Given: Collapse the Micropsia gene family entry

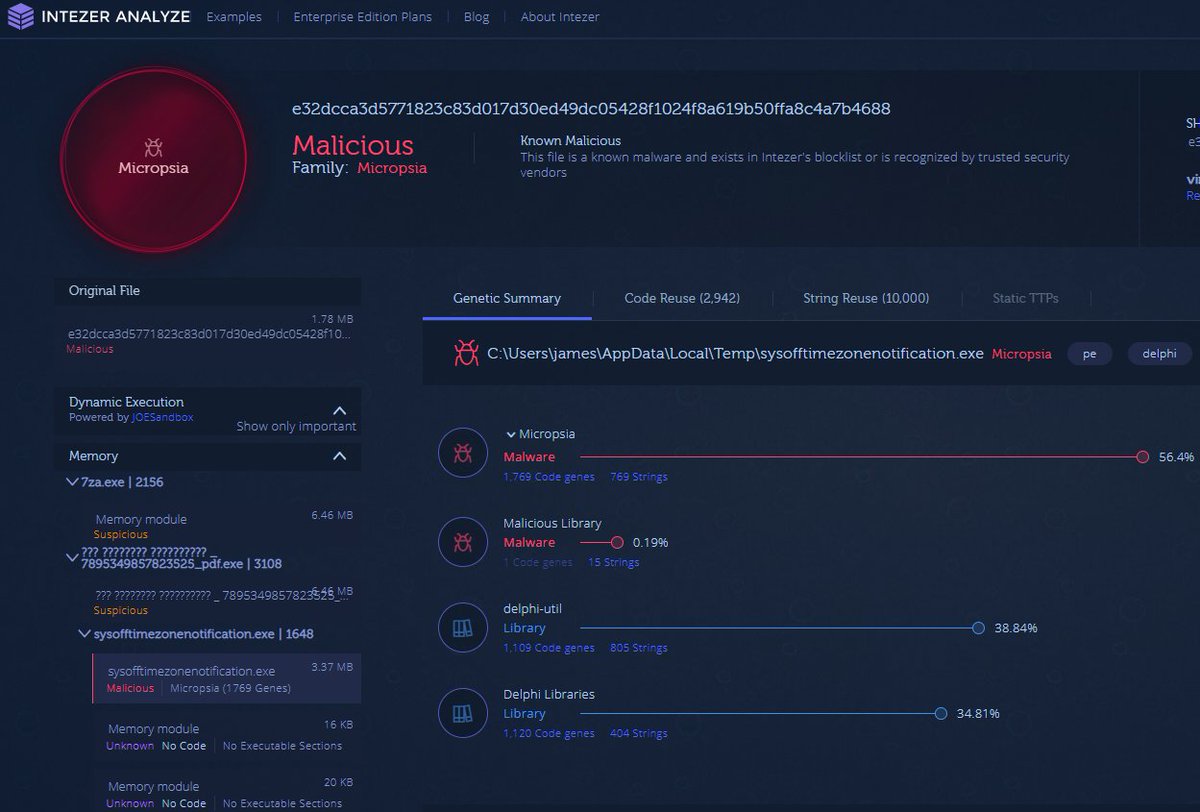Looking at the screenshot, I should point(510,435).
